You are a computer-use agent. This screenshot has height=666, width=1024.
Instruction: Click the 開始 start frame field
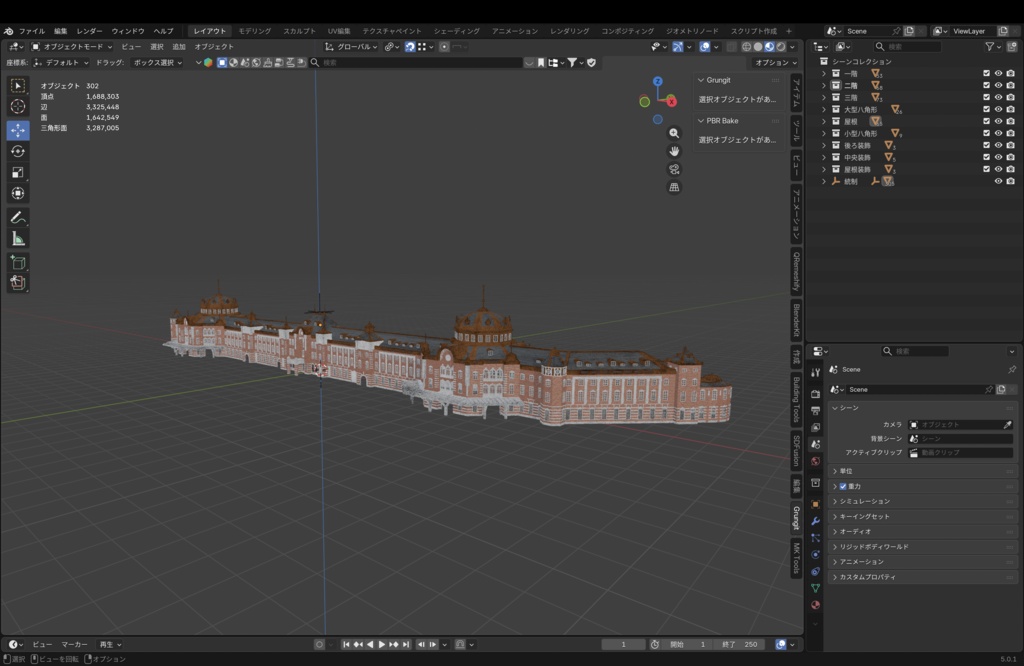[687, 644]
